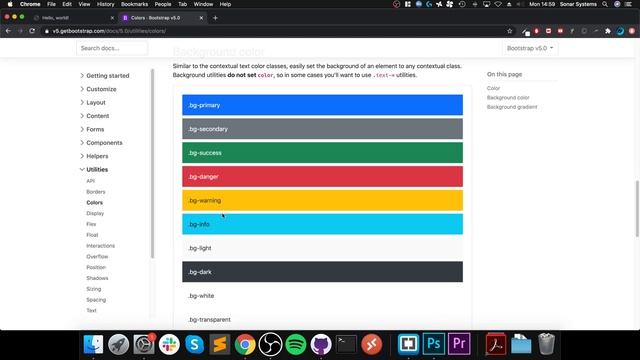Image resolution: width=640 pixels, height=360 pixels.
Task: Open the Spacing utilities page
Action: point(96,300)
